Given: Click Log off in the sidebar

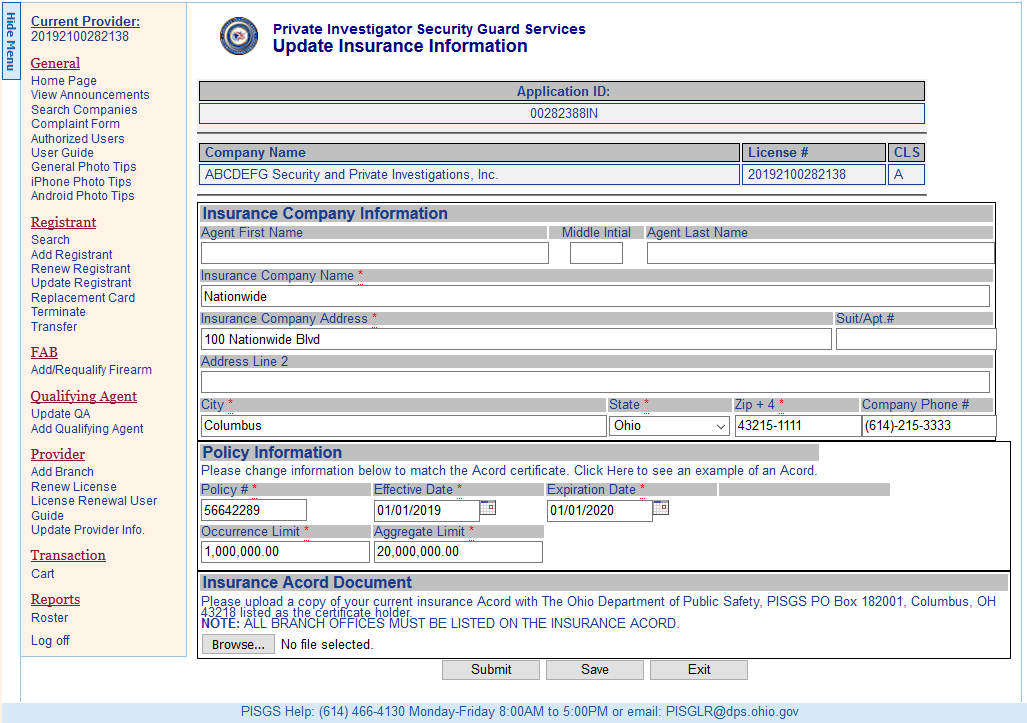Looking at the screenshot, I should (50, 641).
